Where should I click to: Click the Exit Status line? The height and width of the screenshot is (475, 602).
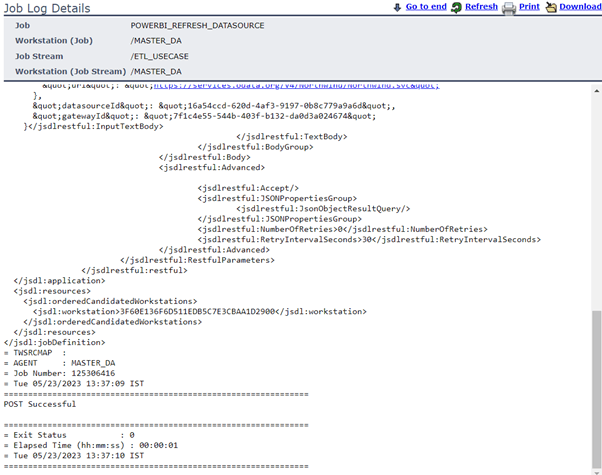[x=70, y=435]
